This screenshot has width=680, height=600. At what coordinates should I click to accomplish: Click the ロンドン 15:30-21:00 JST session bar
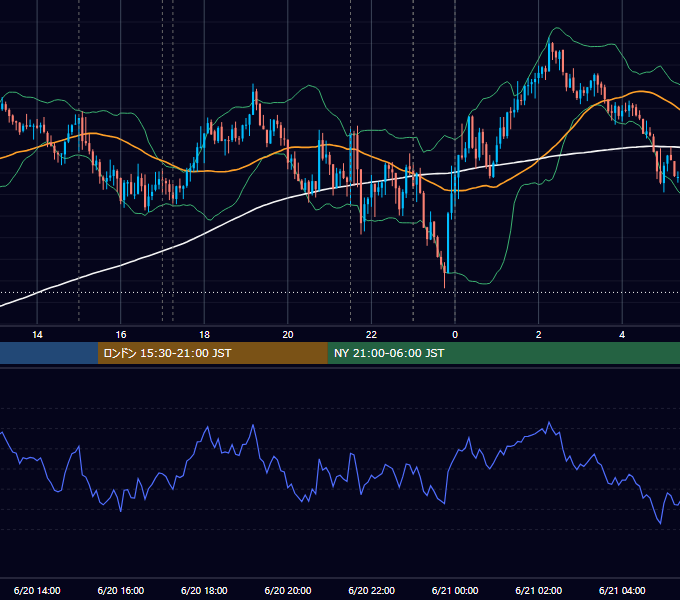[x=212, y=353]
